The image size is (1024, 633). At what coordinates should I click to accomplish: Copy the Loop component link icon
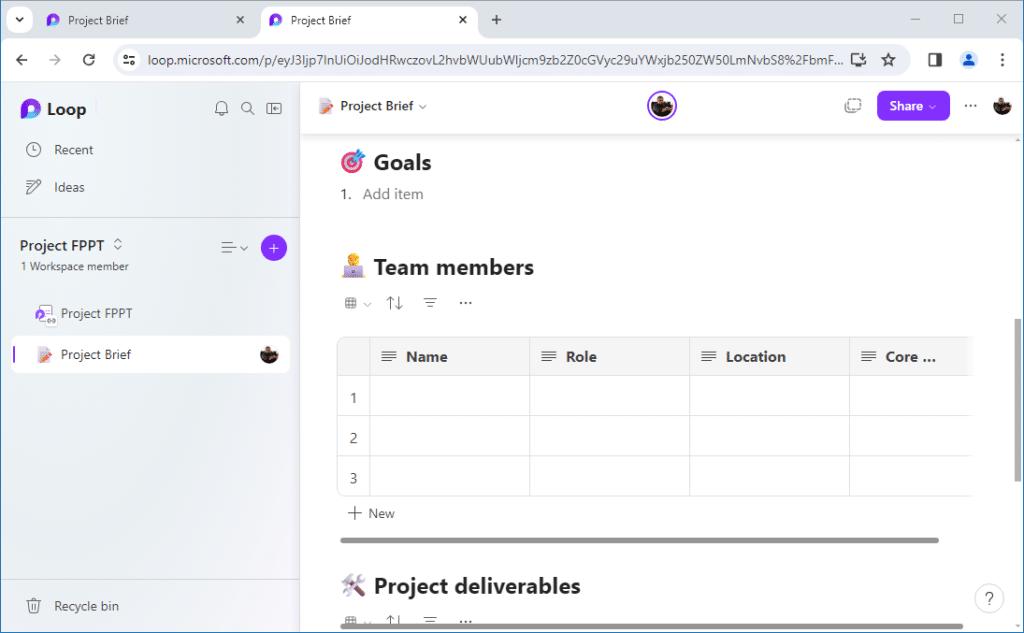(852, 105)
